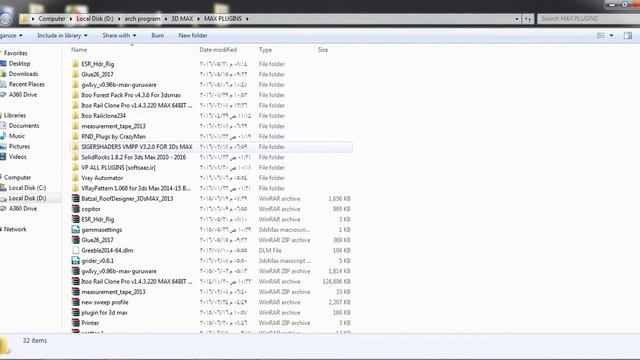This screenshot has height=360, width=640.
Task: Select SolidRocks 1.8.2 folder icon
Action: (76, 157)
